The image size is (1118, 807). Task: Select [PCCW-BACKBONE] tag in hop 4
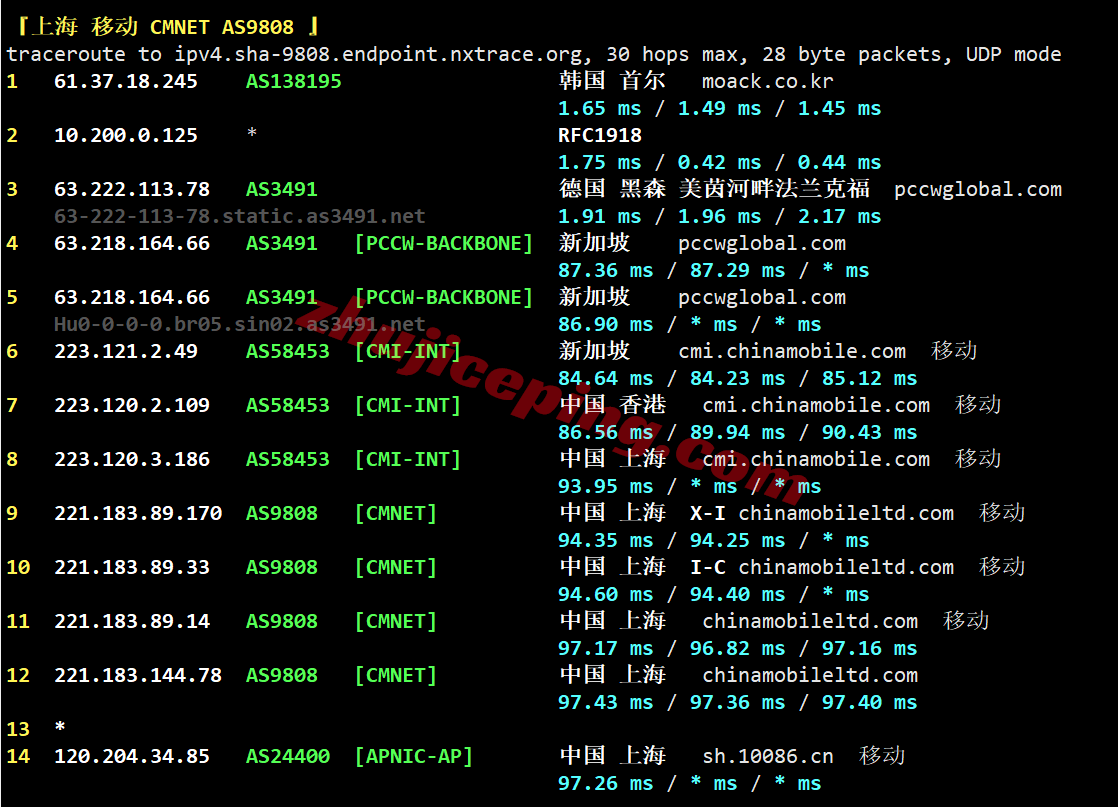tap(443, 243)
